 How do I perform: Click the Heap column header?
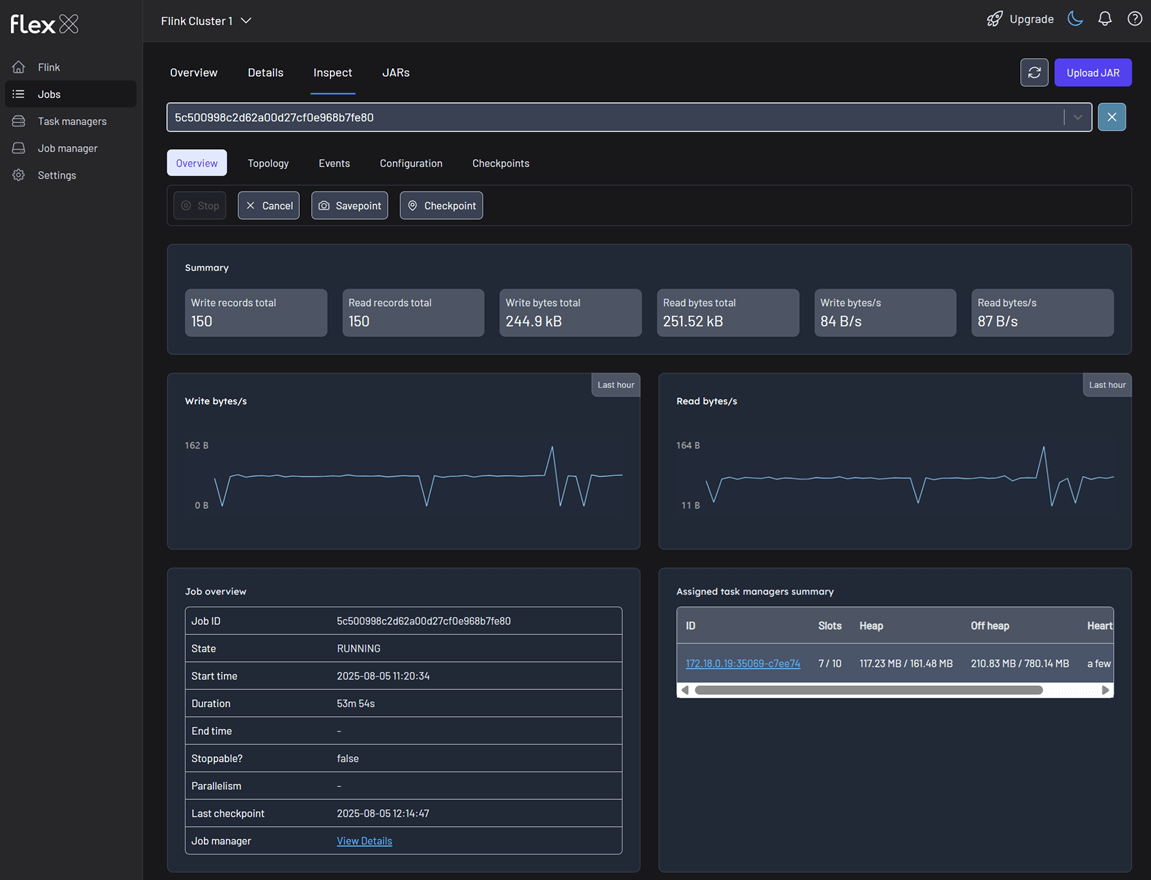871,626
